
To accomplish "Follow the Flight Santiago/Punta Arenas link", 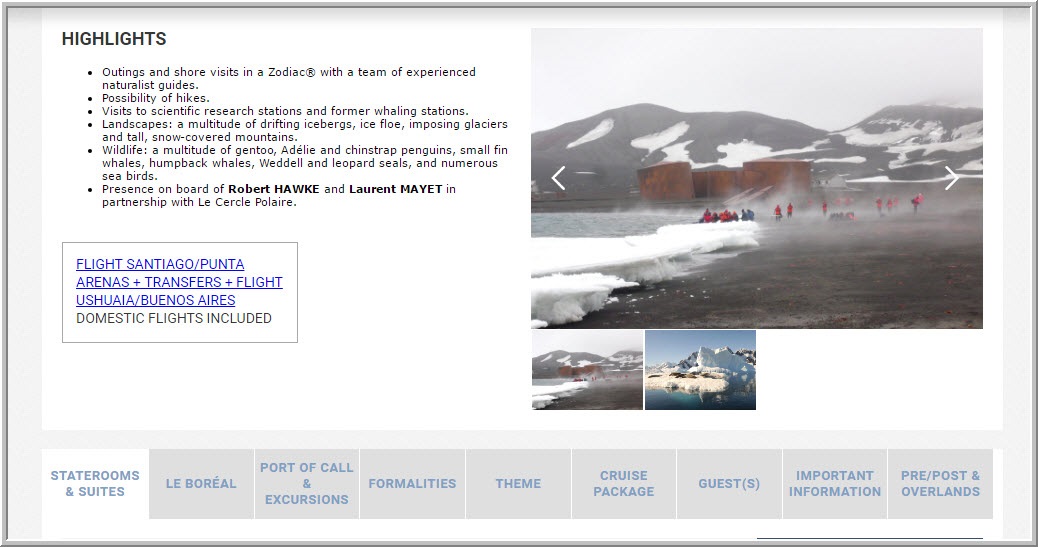I will (x=179, y=282).
